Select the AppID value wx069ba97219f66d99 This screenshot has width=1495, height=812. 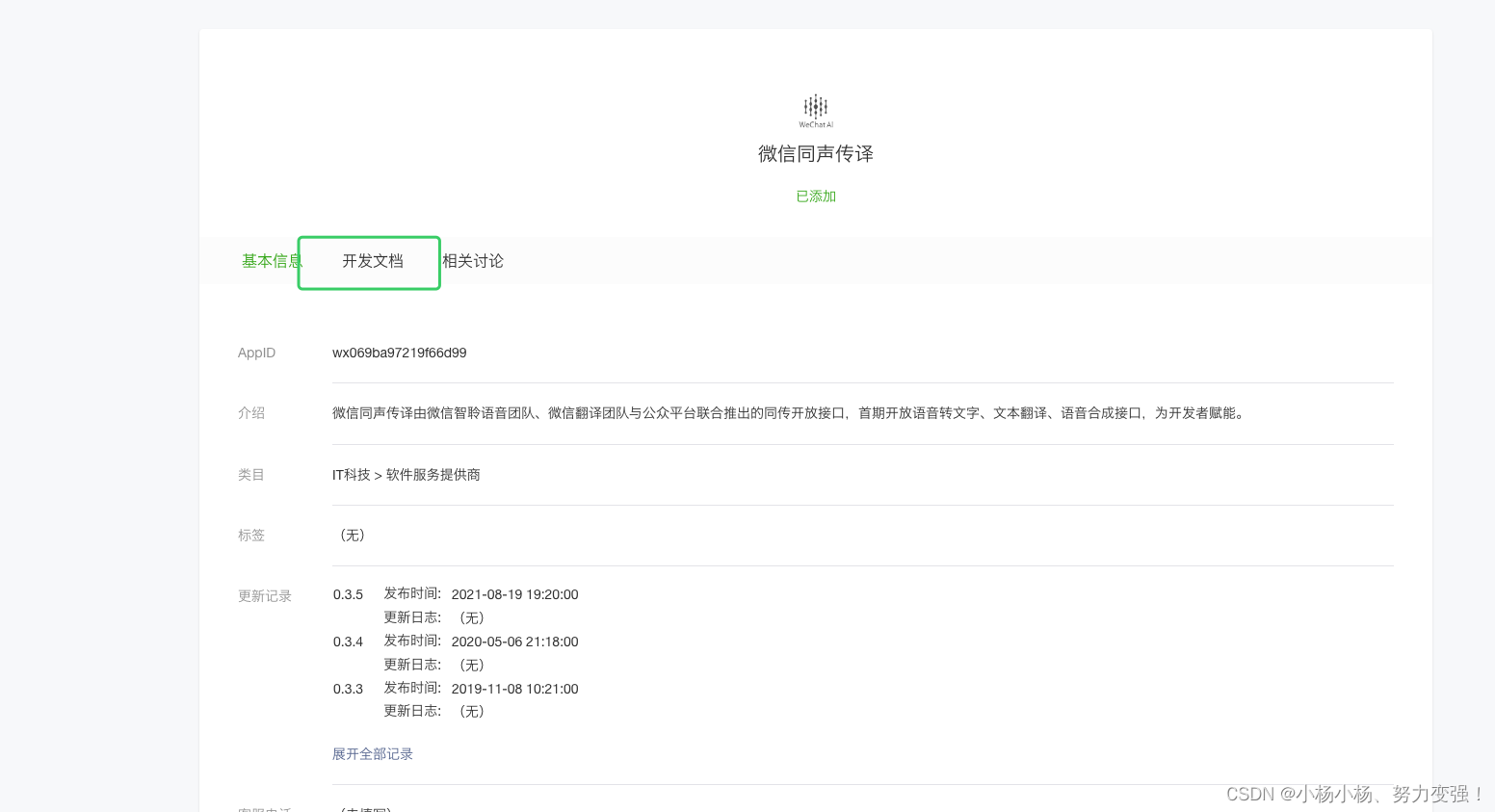[x=400, y=353]
